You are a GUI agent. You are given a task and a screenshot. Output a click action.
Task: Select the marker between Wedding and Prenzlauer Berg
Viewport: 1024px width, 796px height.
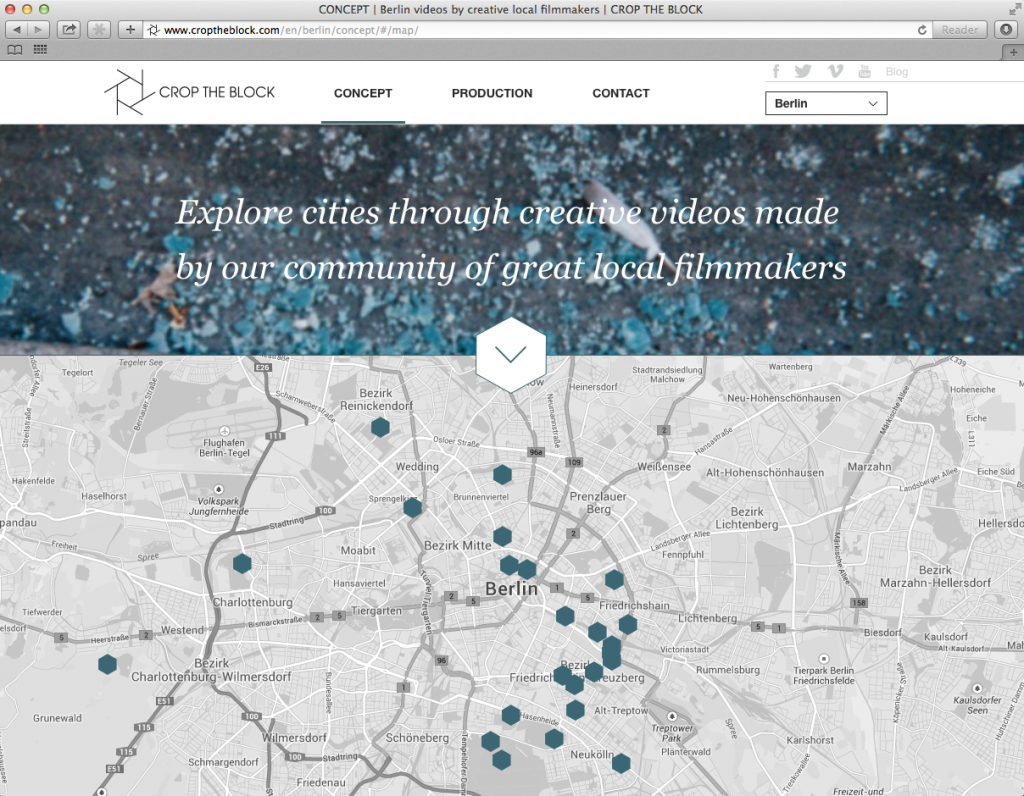click(502, 475)
